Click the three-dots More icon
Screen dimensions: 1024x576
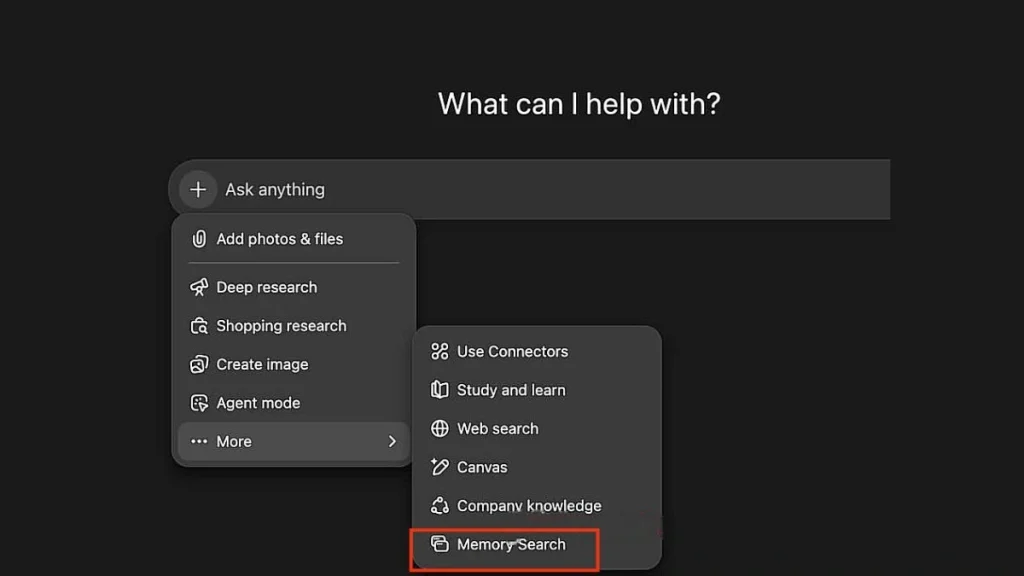pyautogui.click(x=199, y=441)
